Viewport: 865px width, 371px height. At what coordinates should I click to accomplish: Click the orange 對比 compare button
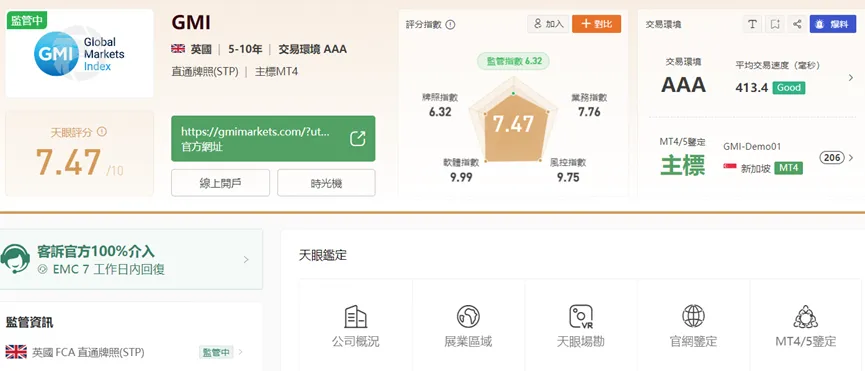pyautogui.click(x=596, y=24)
